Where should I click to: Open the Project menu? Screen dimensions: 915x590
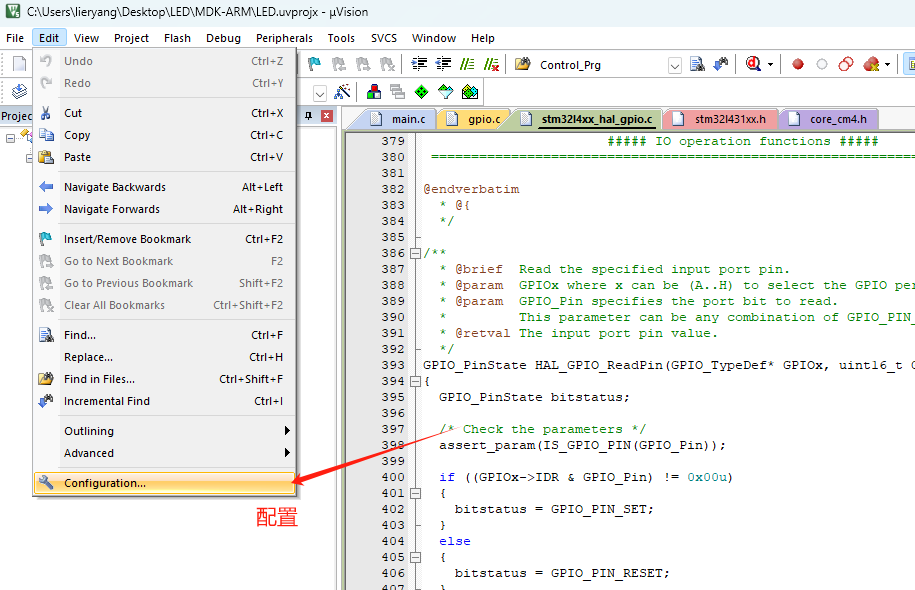131,38
